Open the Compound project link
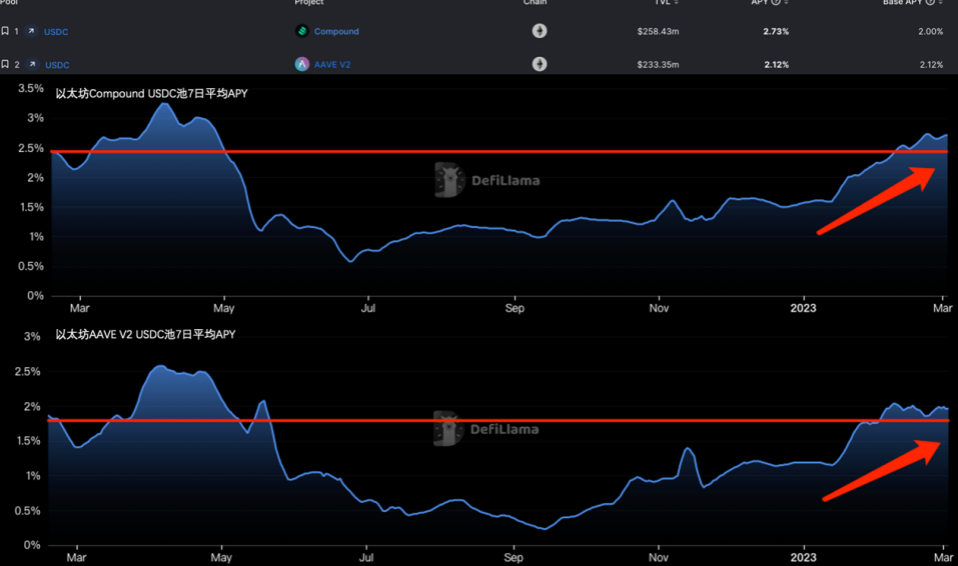The image size is (958, 566). pyautogui.click(x=337, y=31)
